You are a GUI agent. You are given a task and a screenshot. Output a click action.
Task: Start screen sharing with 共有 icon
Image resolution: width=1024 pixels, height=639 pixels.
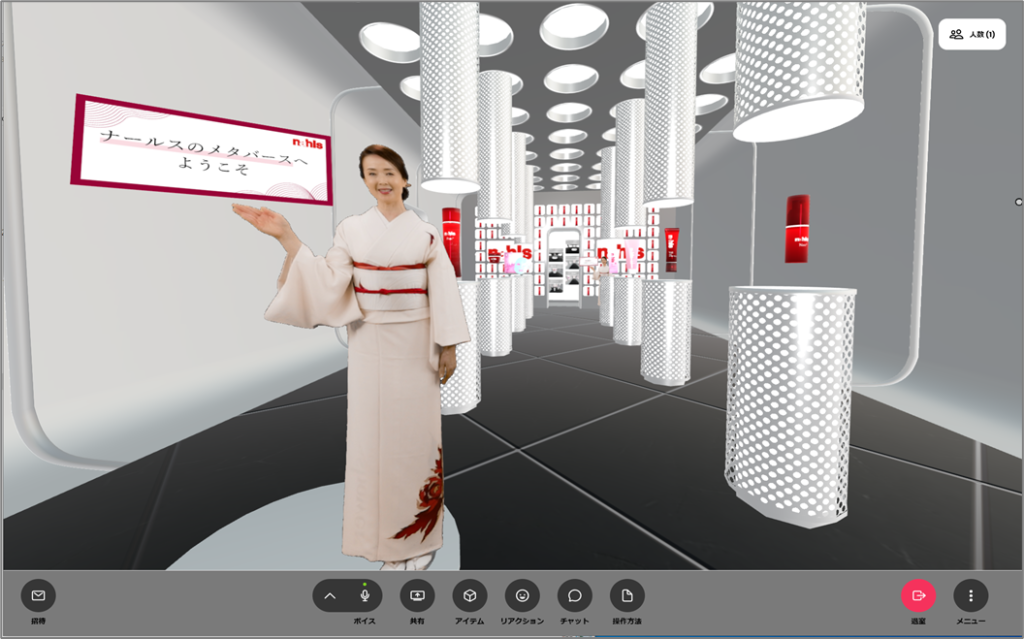click(x=417, y=596)
